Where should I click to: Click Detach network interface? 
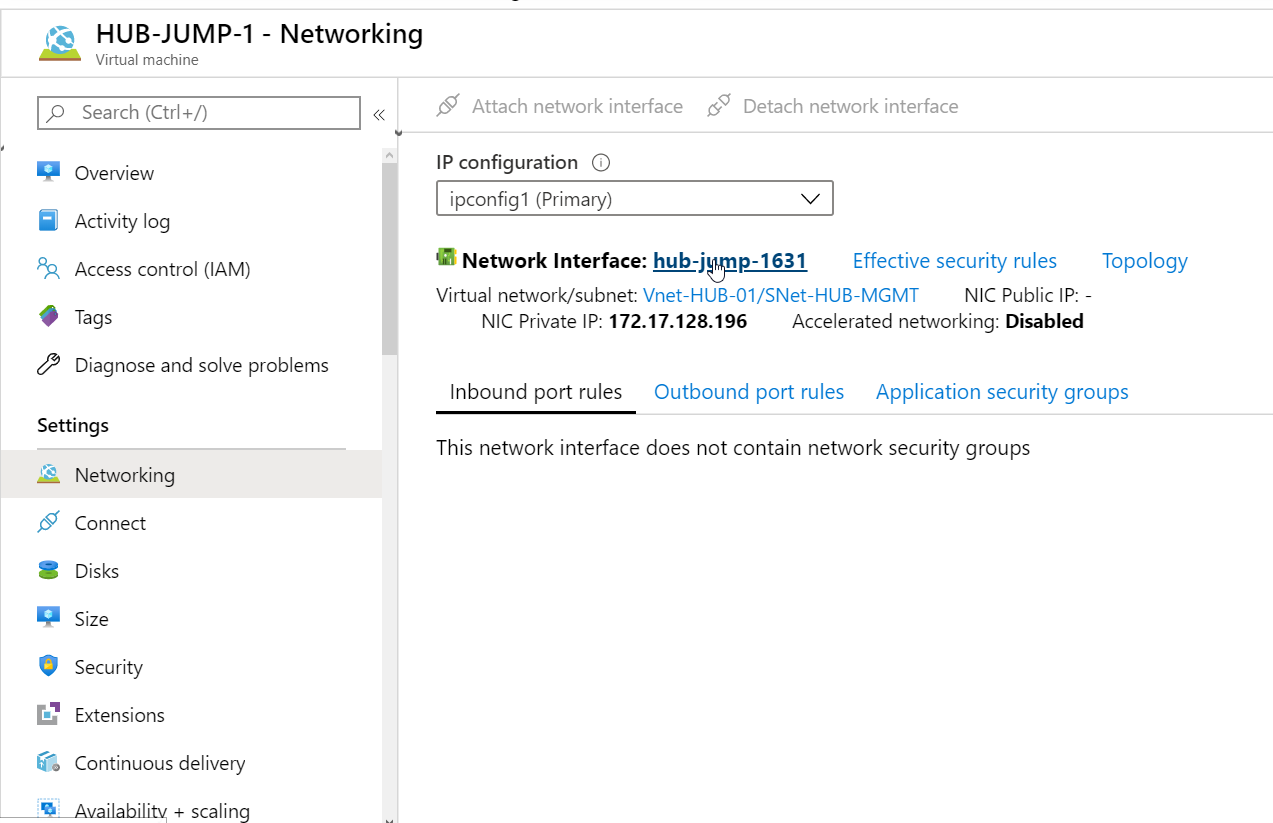point(833,106)
